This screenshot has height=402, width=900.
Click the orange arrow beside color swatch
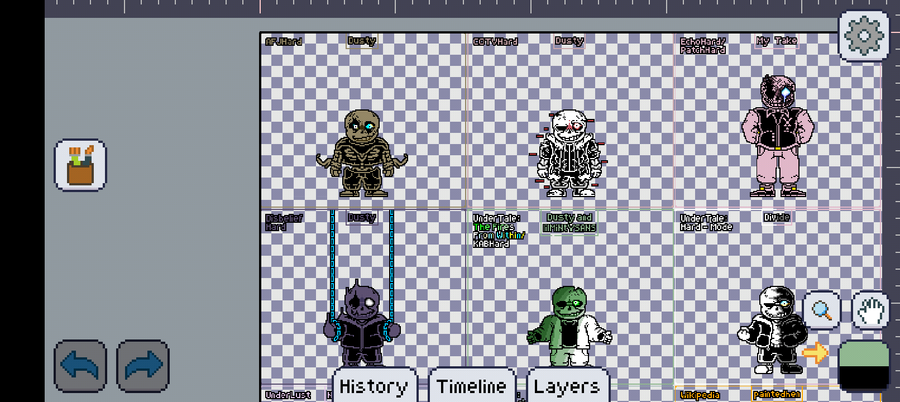pyautogui.click(x=815, y=353)
